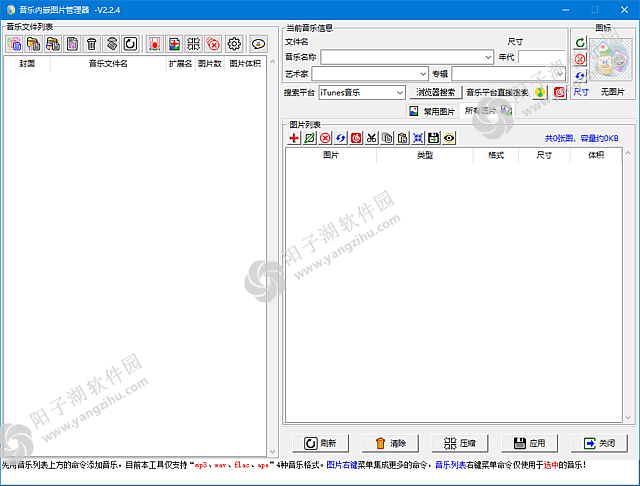This screenshot has height=486, width=640.
Task: Click the QQ Music search icon
Action: click(x=540, y=93)
